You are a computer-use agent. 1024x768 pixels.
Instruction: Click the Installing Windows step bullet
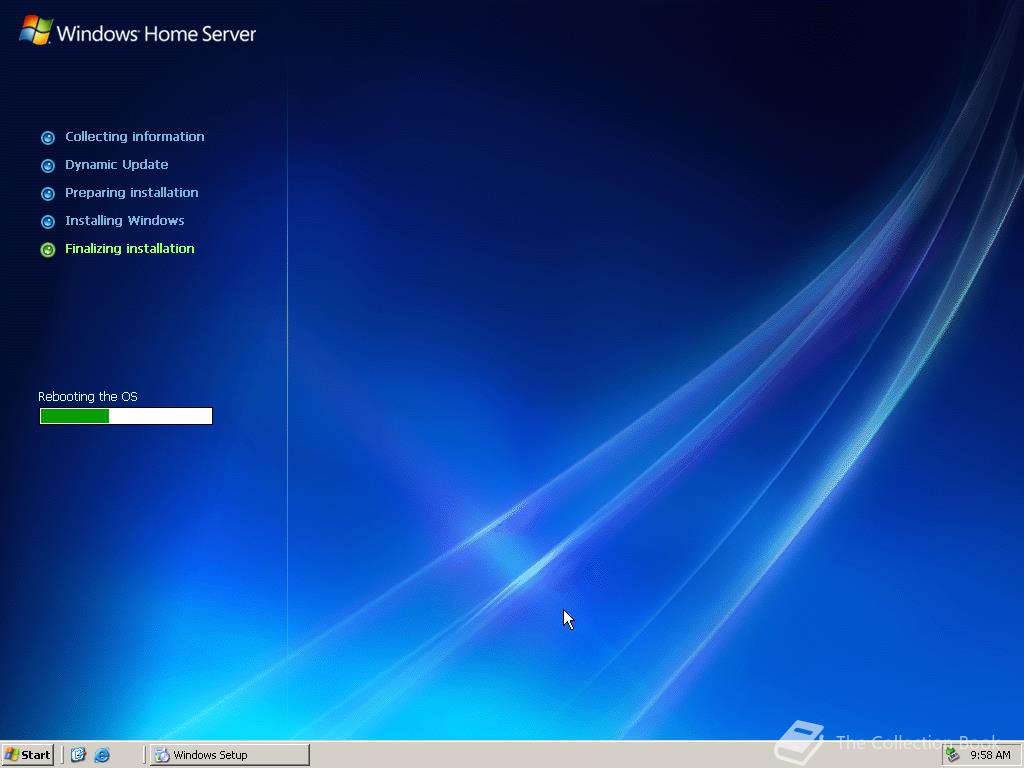(x=48, y=221)
